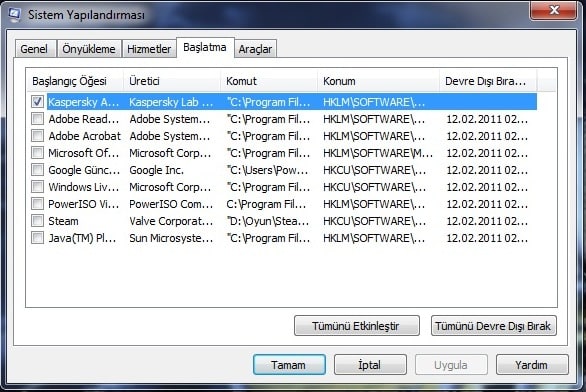Sort by Komut column header

[x=269, y=81]
